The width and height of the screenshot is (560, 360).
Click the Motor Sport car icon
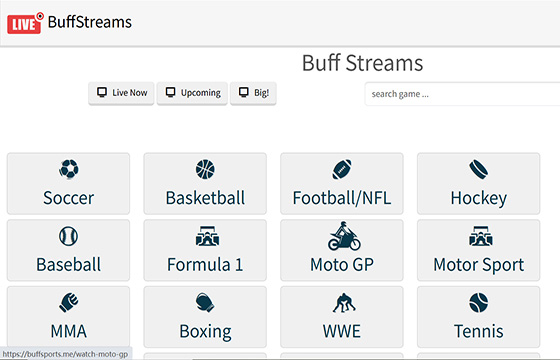pos(481,236)
